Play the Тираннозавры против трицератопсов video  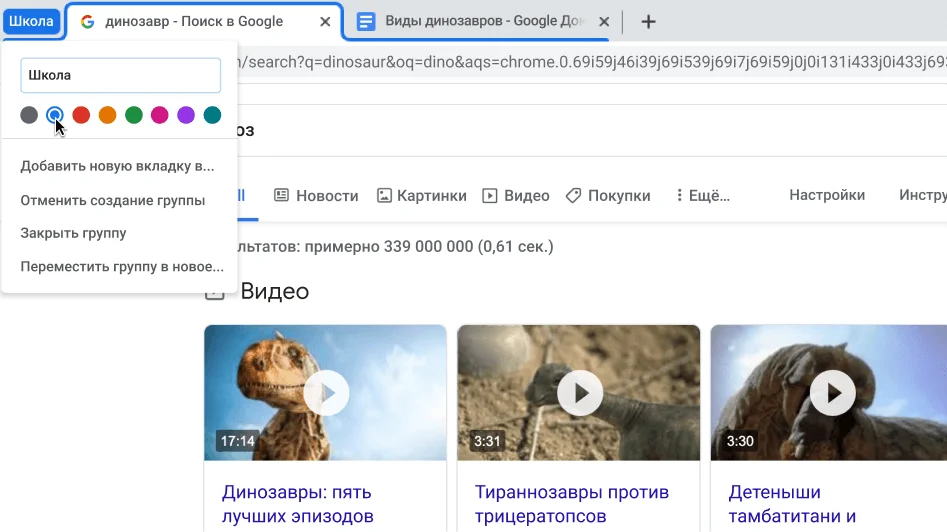pos(579,393)
